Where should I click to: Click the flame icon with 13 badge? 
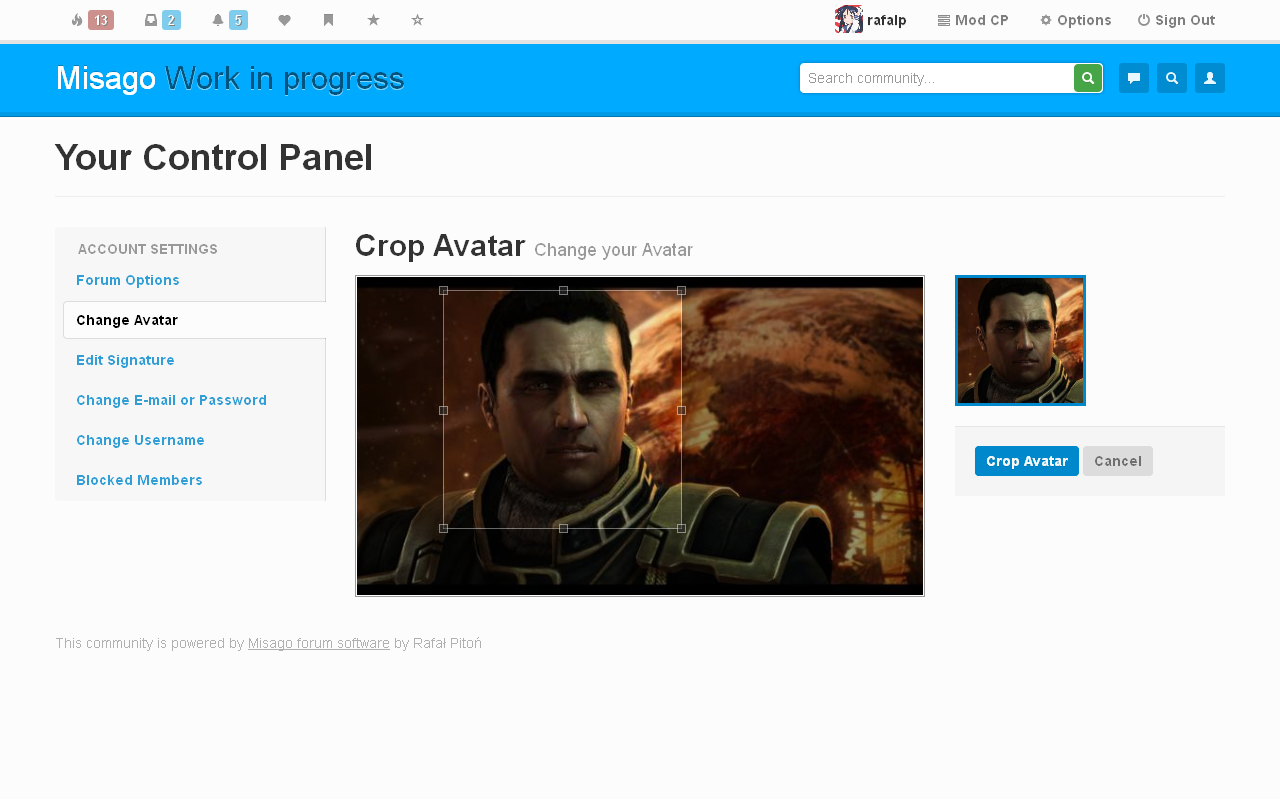pos(91,20)
